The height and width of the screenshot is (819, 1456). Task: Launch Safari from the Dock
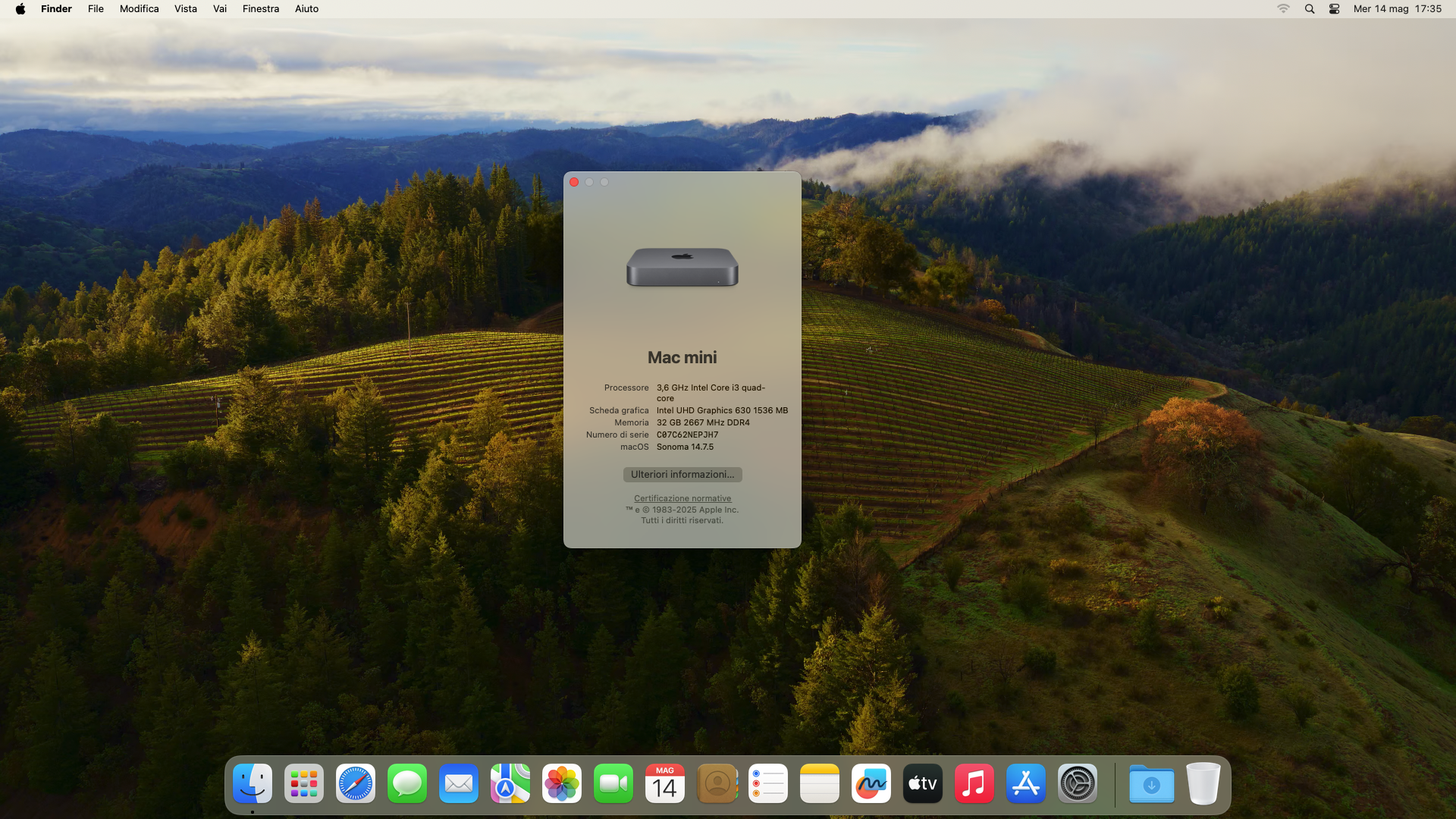pos(356,783)
